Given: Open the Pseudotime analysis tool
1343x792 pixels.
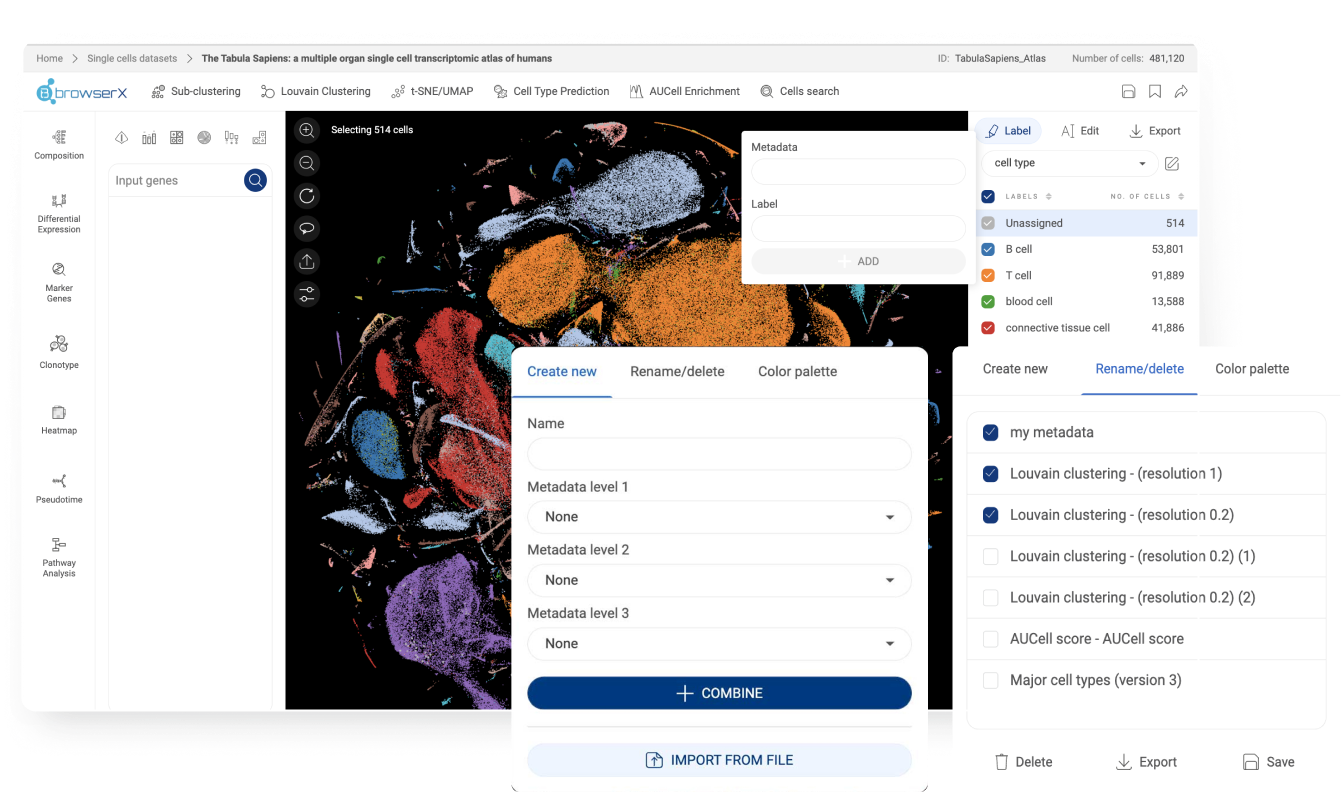Looking at the screenshot, I should point(59,488).
